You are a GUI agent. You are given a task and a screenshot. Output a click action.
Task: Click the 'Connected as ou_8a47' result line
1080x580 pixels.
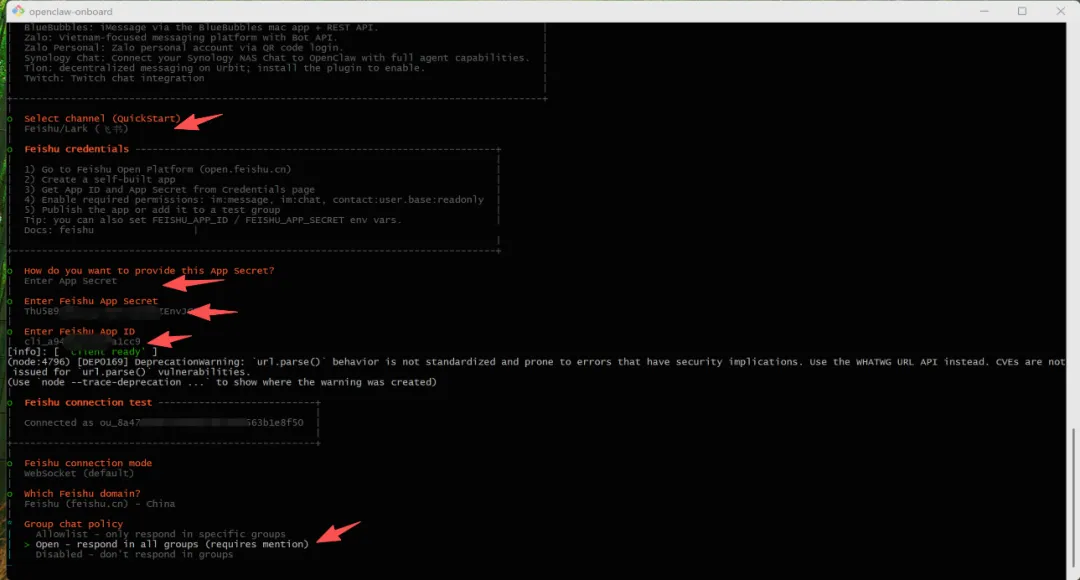pos(164,423)
